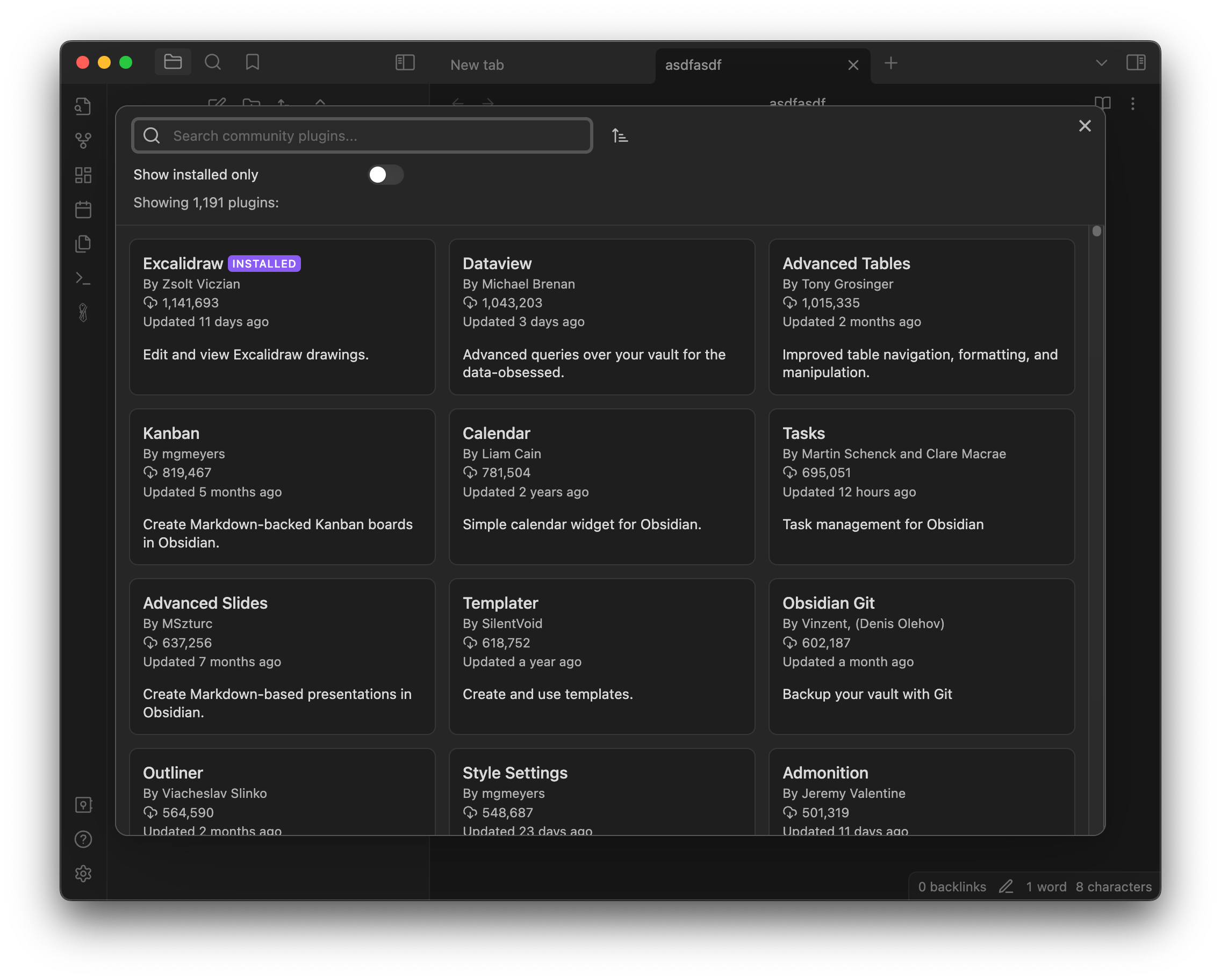Open vault switcher icon
The width and height of the screenshot is (1221, 980).
pyautogui.click(x=83, y=804)
